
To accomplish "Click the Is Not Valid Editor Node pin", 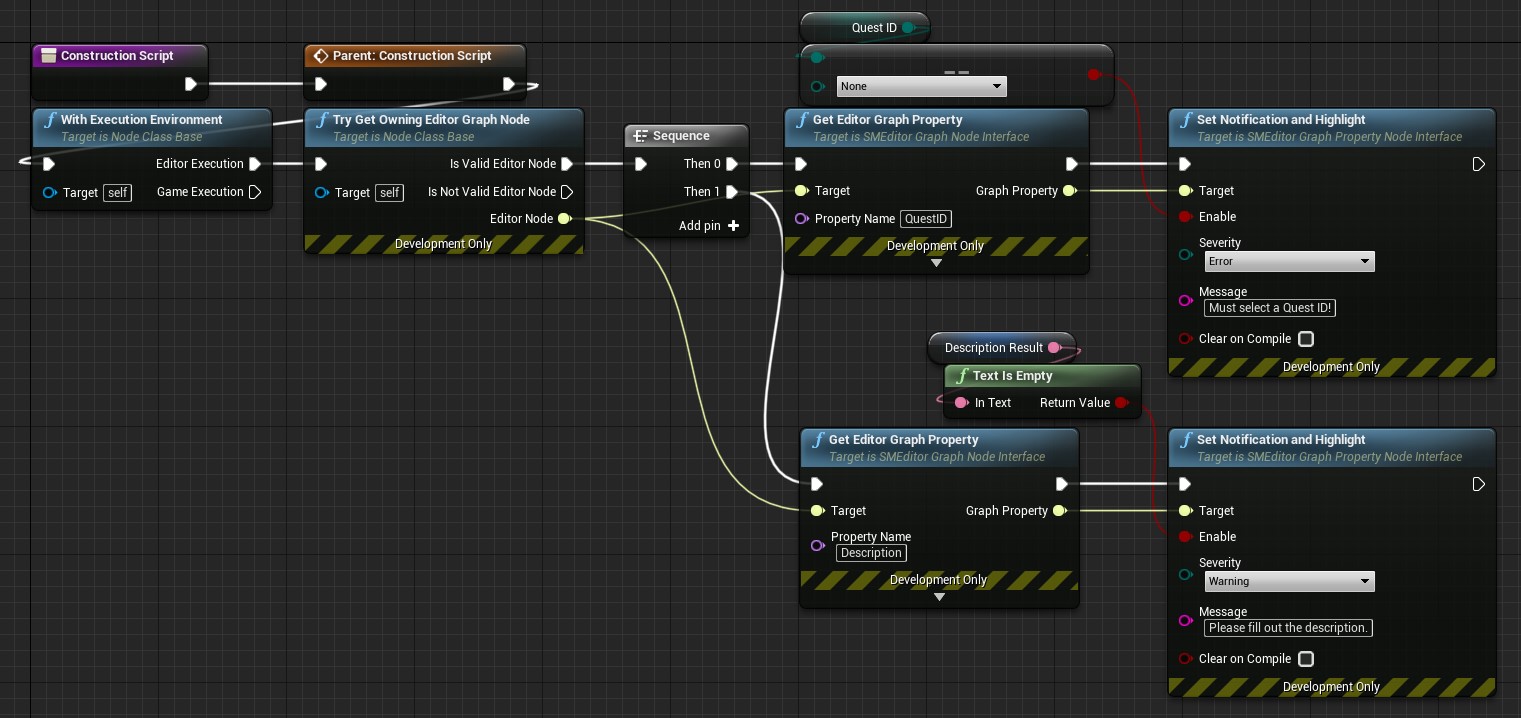I will pos(567,192).
